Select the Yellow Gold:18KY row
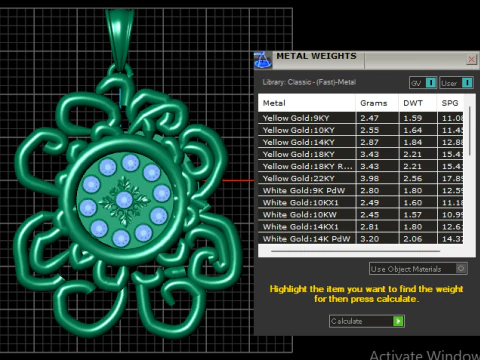This screenshot has height=360, width=480. coord(361,154)
